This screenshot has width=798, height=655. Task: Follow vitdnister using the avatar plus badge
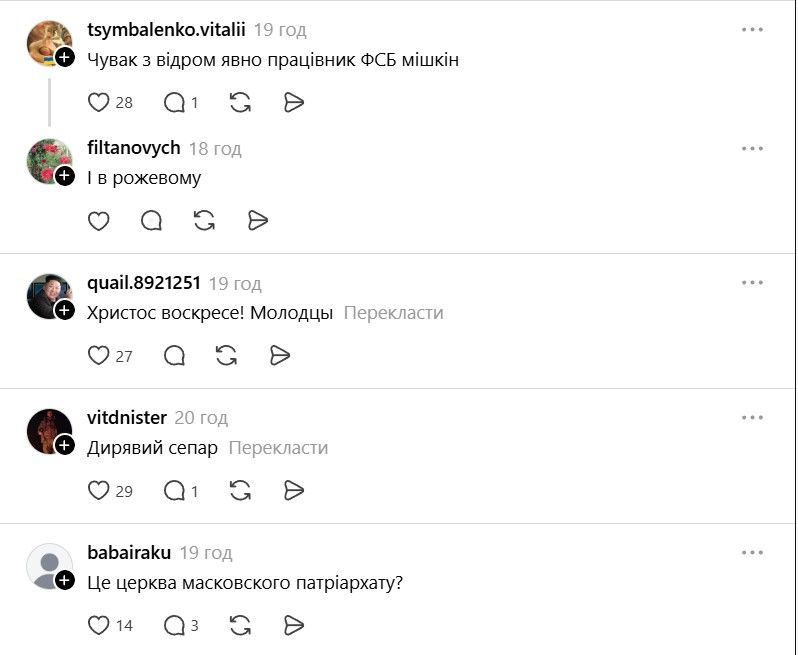[x=65, y=446]
